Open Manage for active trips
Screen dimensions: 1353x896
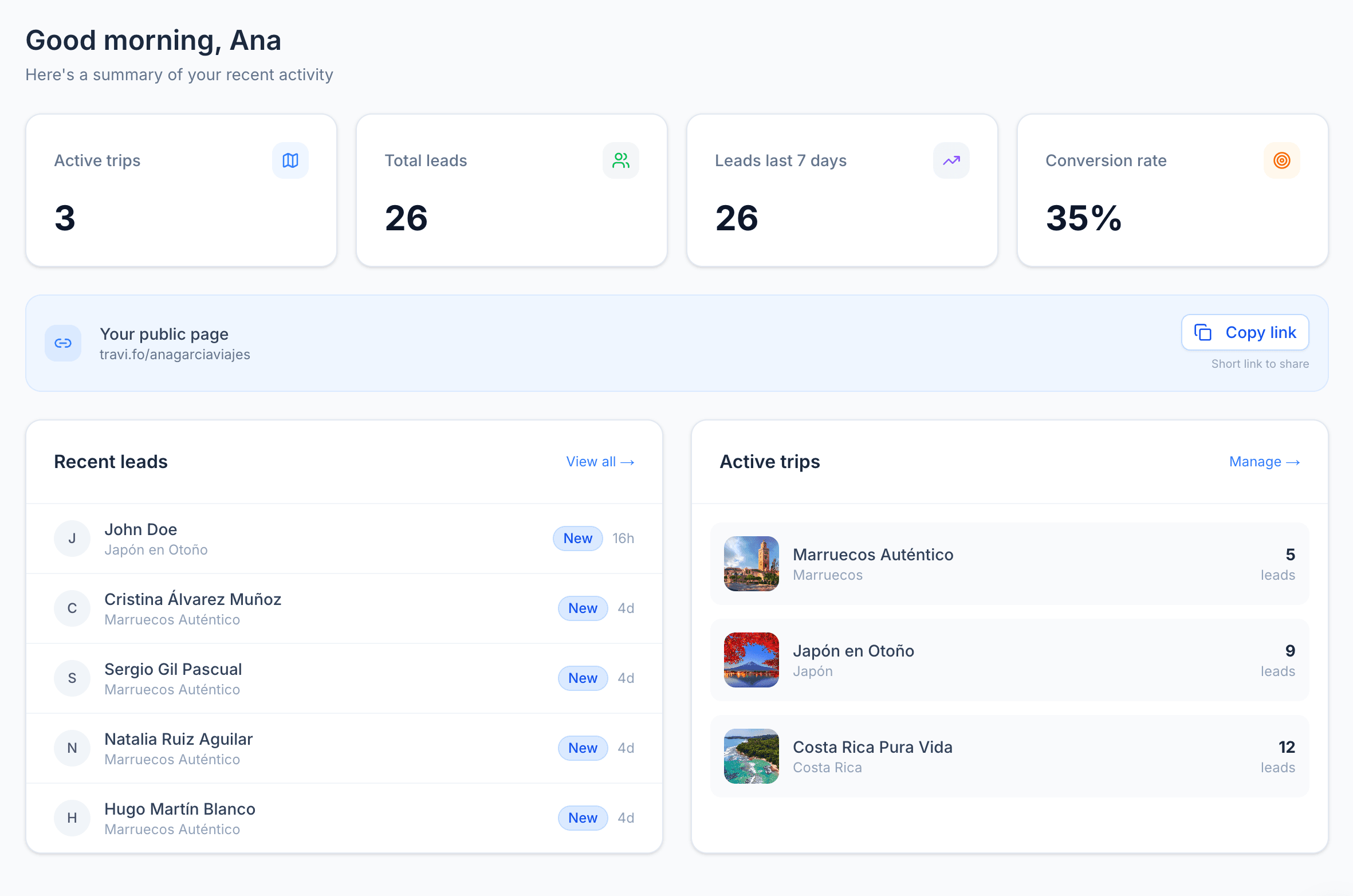click(1265, 461)
